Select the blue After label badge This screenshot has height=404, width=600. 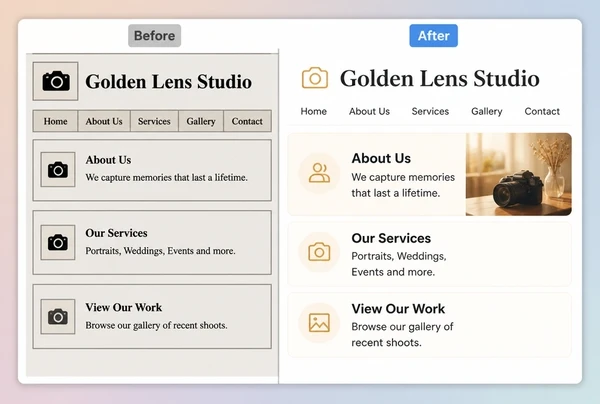pos(434,36)
